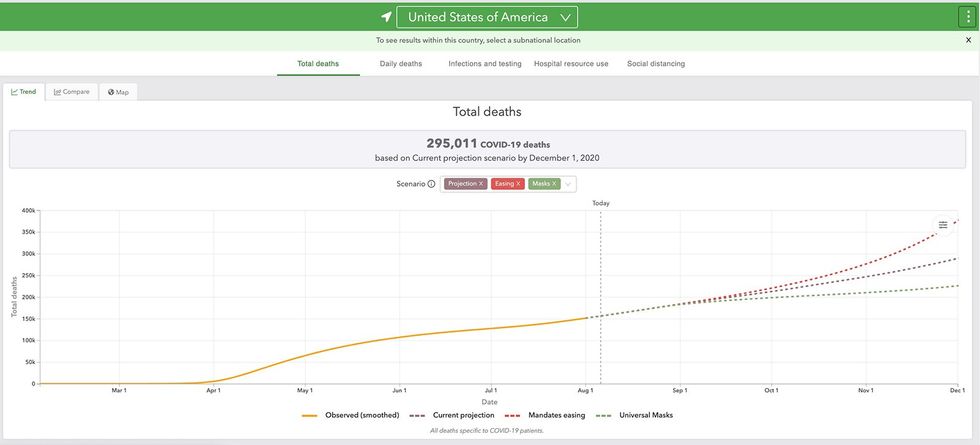This screenshot has width=980, height=445.
Task: Open the three-dot menu in green header
Action: pyautogui.click(x=968, y=17)
